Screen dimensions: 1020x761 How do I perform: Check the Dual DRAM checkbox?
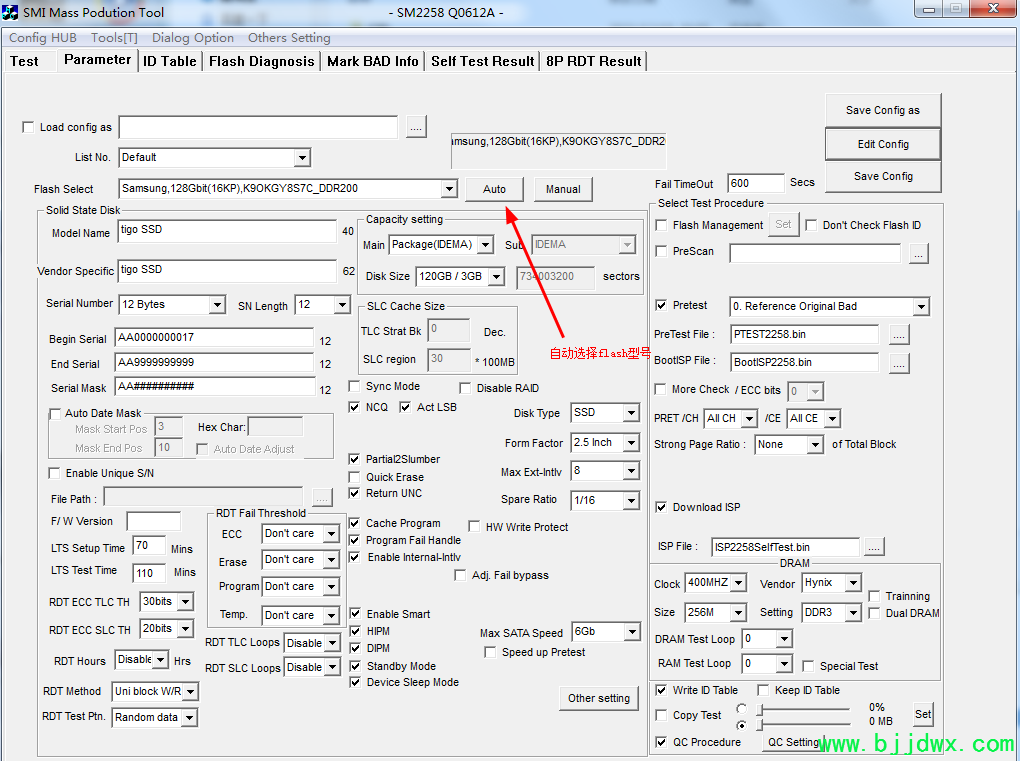[x=874, y=613]
